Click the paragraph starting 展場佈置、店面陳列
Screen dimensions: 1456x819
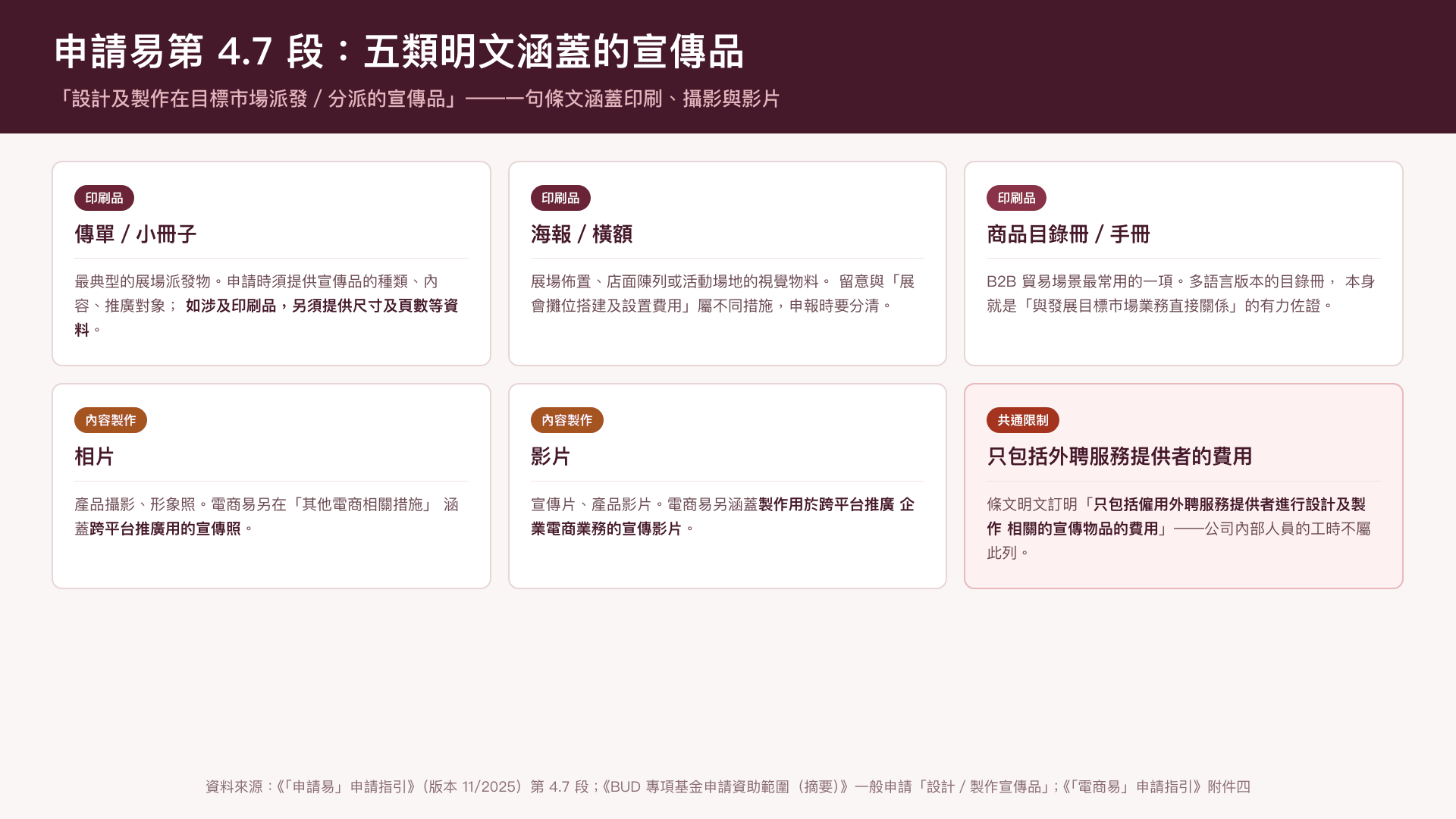pos(723,293)
